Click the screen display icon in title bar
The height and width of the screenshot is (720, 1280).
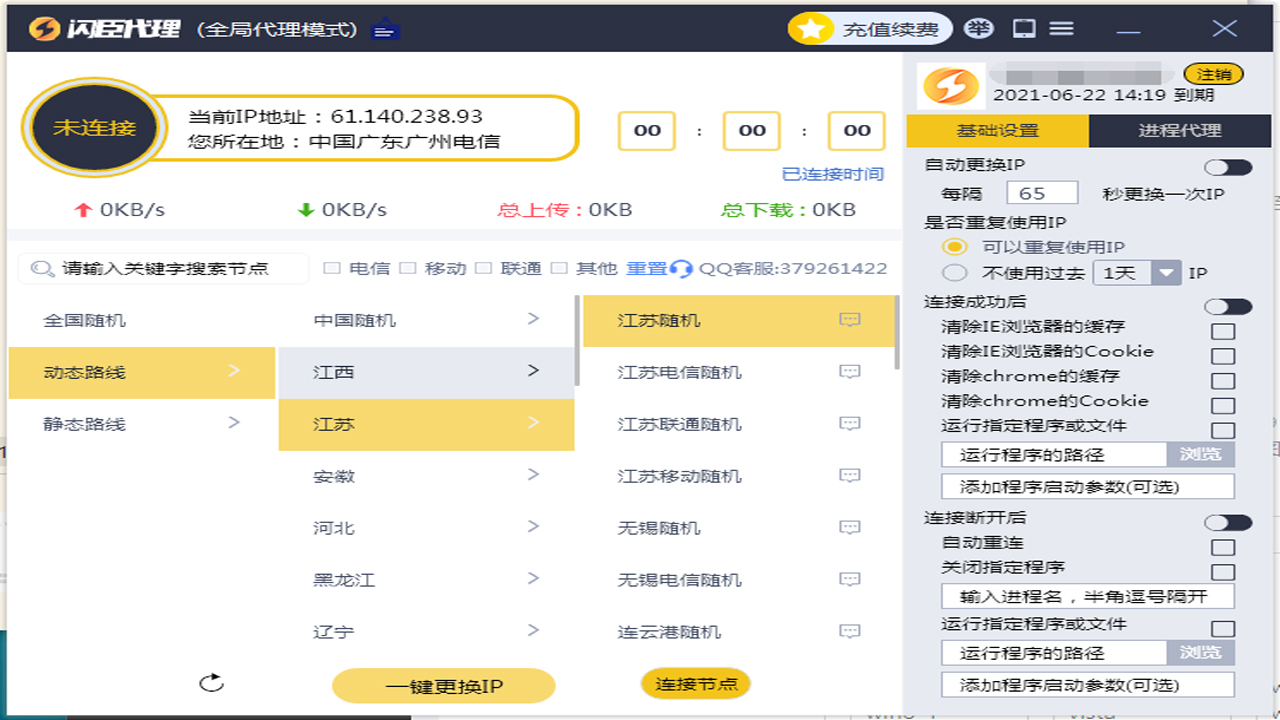(x=1024, y=29)
